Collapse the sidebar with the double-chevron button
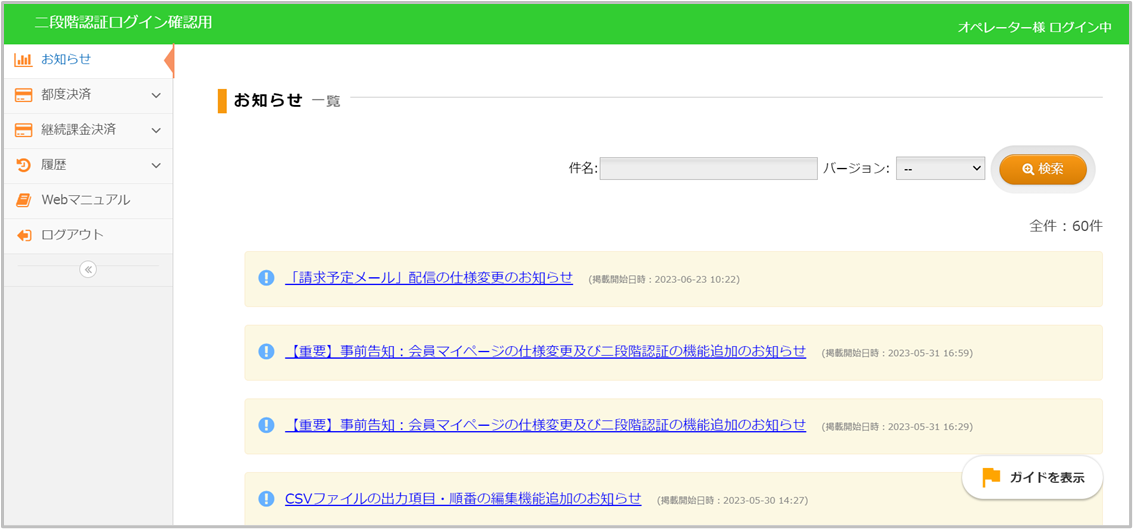Image resolution: width=1133 pixels, height=529 pixels. tap(88, 269)
